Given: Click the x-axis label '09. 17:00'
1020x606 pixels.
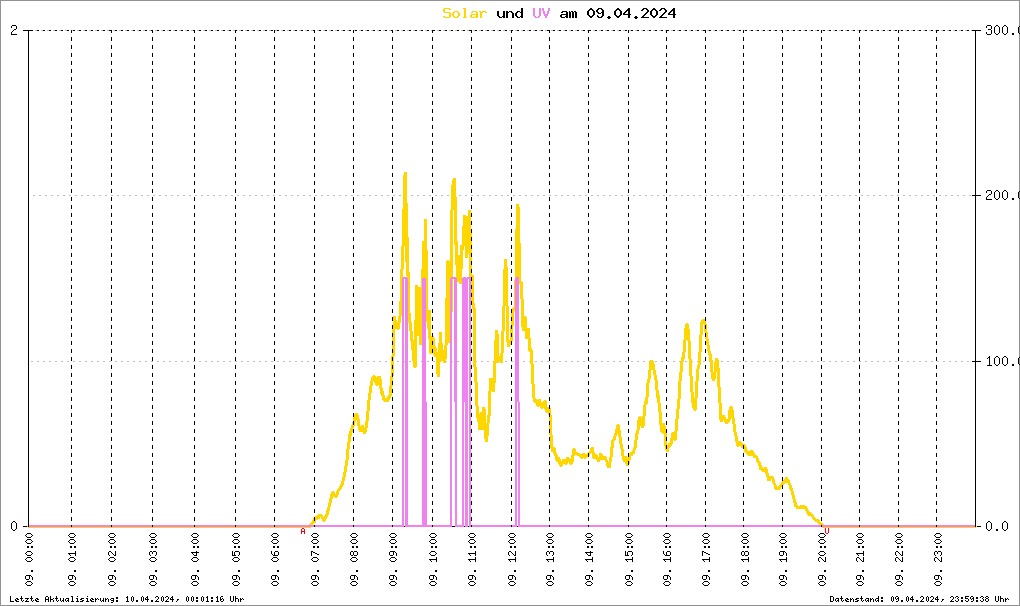Looking at the screenshot, I should pos(706,560).
